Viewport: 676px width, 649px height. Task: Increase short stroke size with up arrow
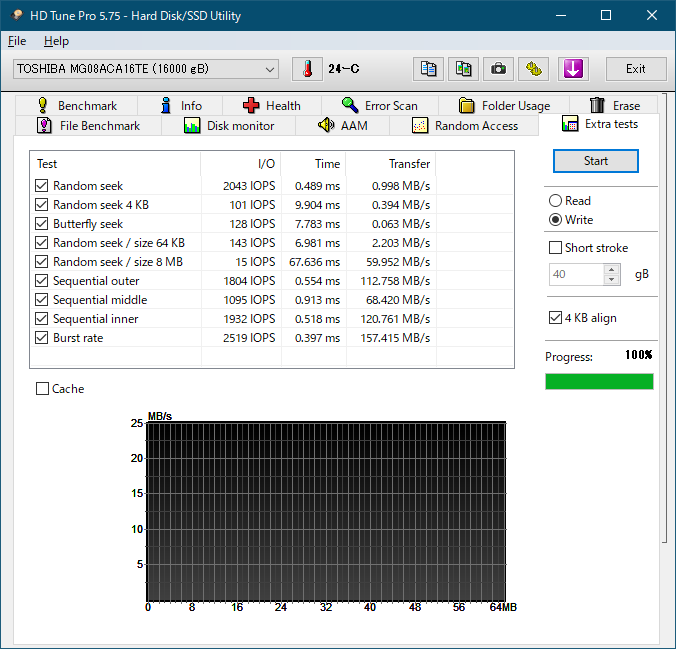[x=611, y=270]
